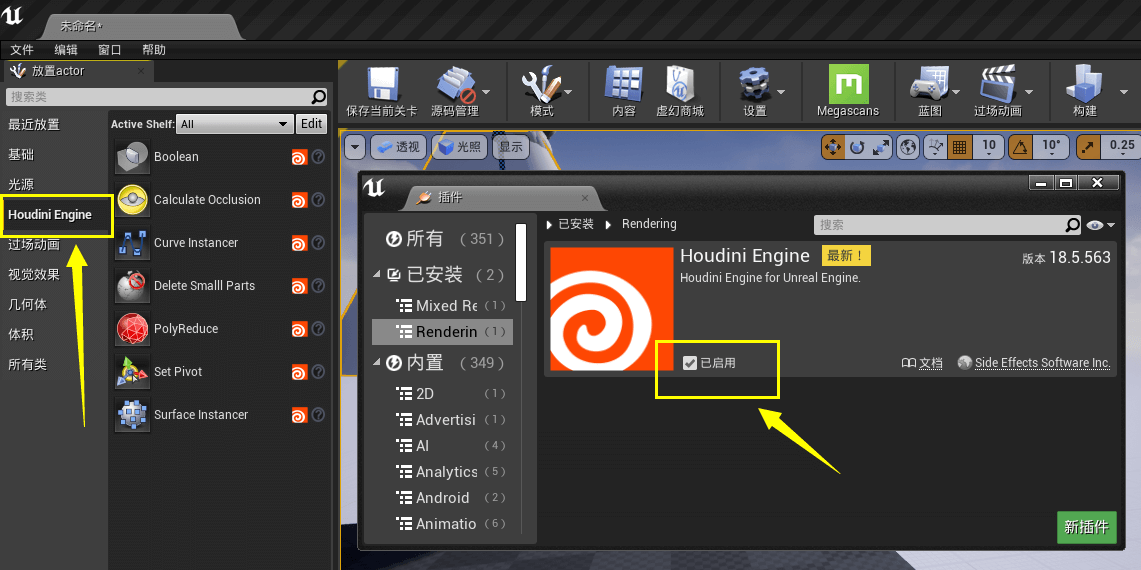Screen dimensions: 1141x570
Task: Open the Help (帮助) menu
Action: pyautogui.click(x=154, y=50)
